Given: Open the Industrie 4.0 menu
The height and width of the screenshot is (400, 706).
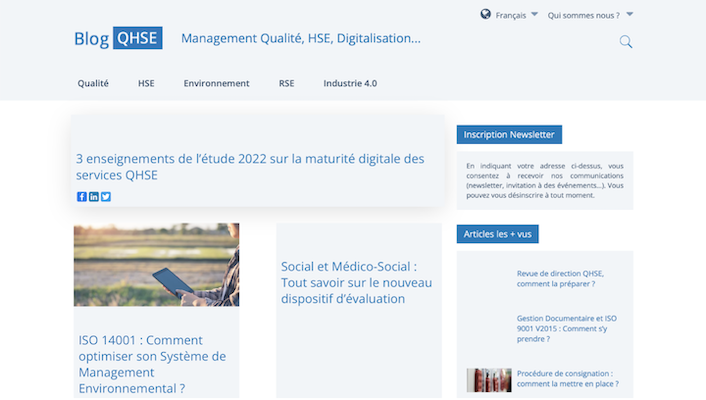Looking at the screenshot, I should coord(350,83).
